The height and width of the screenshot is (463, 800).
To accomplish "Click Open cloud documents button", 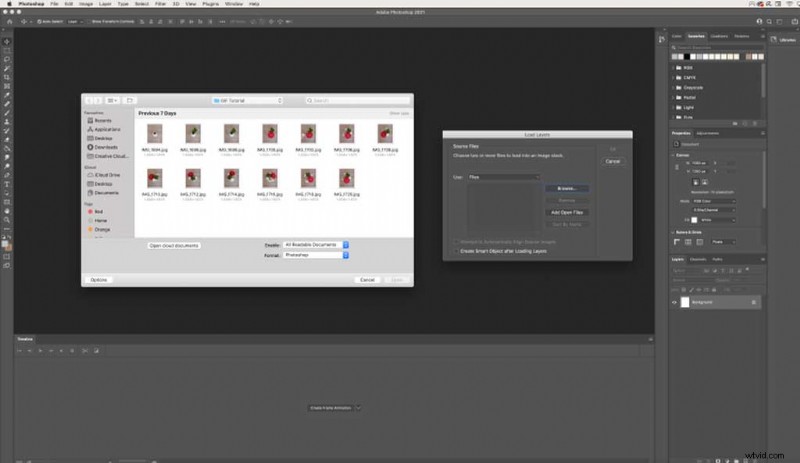I will click(x=174, y=246).
